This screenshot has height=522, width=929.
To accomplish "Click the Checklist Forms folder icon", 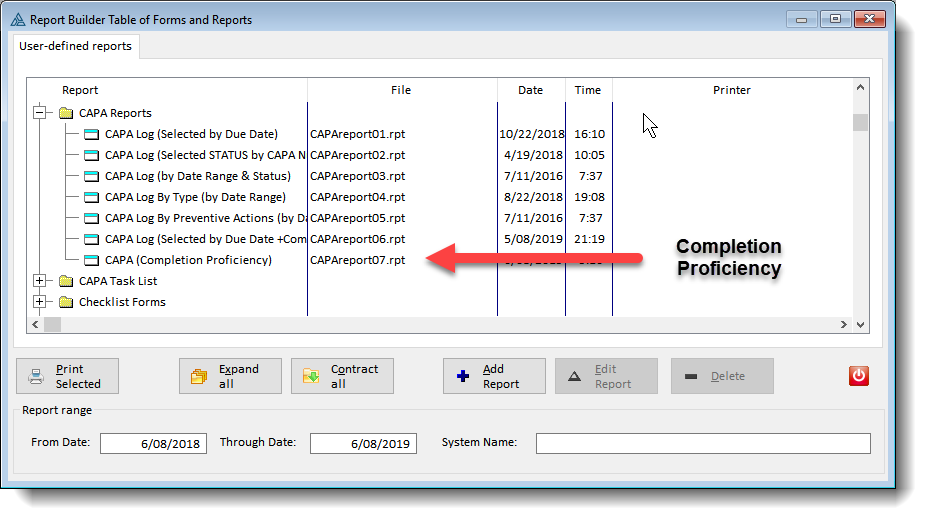I will click(x=66, y=302).
